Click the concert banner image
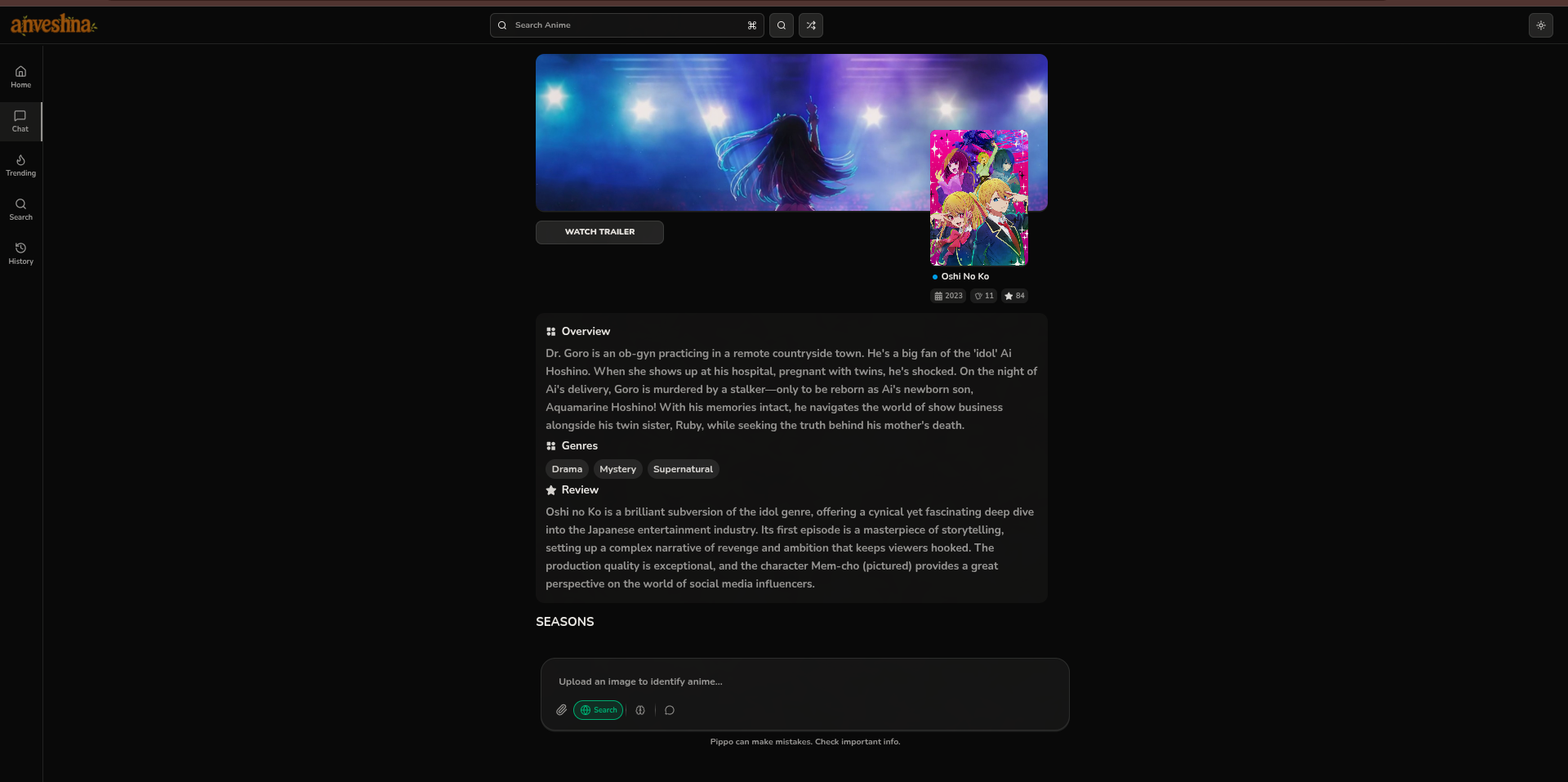Viewport: 1568px width, 782px height. coord(791,132)
